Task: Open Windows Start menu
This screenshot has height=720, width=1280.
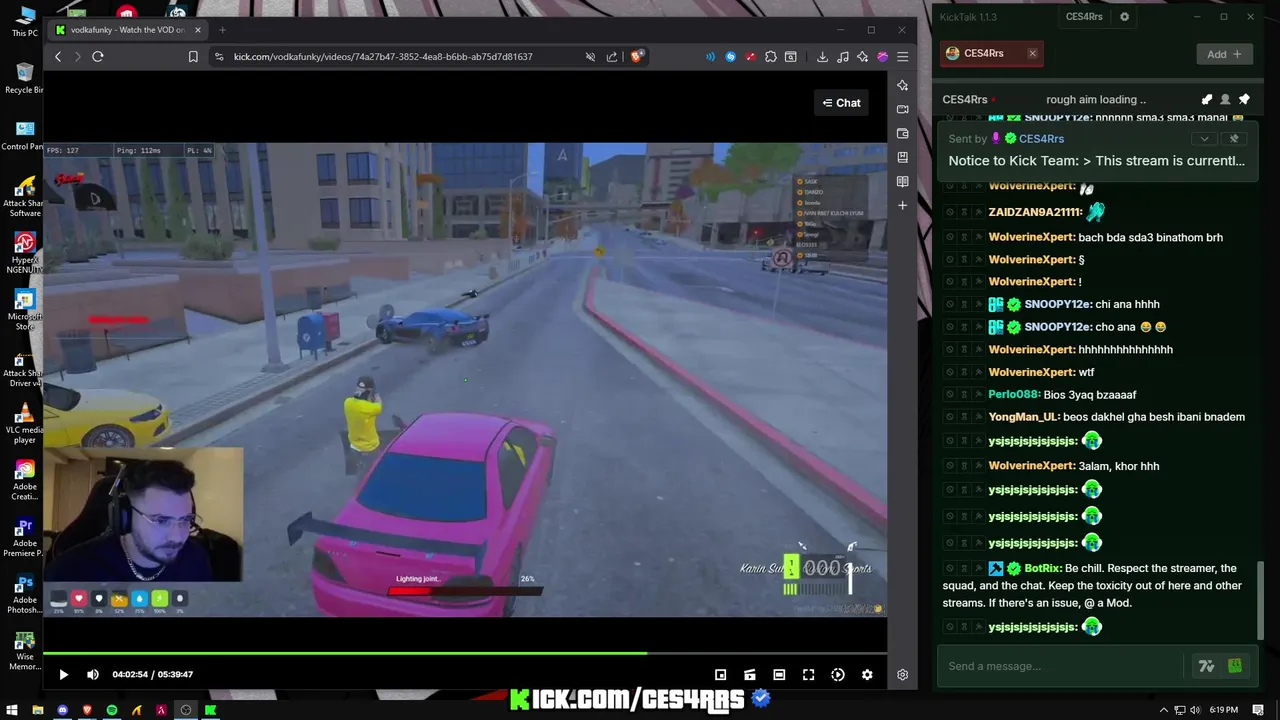Action: tap(11, 710)
